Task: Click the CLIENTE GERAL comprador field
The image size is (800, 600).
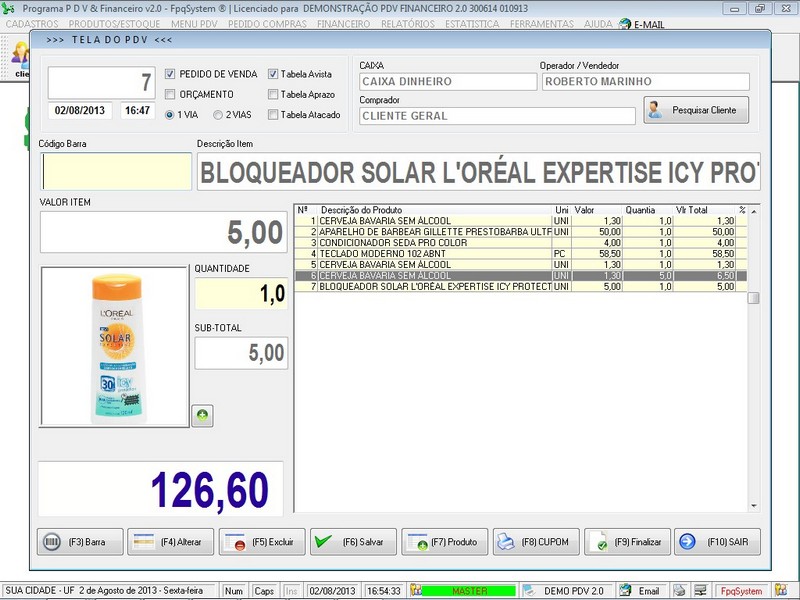Action: coord(497,116)
